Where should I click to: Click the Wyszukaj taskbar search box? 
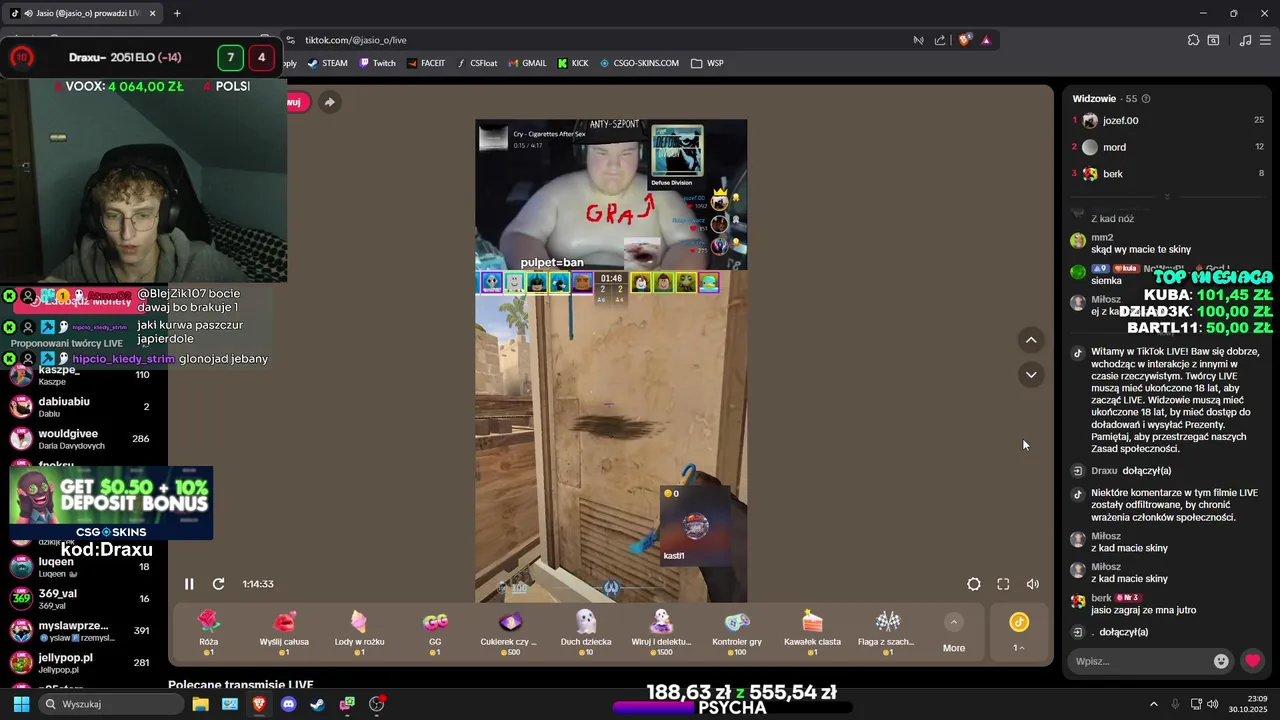point(111,704)
